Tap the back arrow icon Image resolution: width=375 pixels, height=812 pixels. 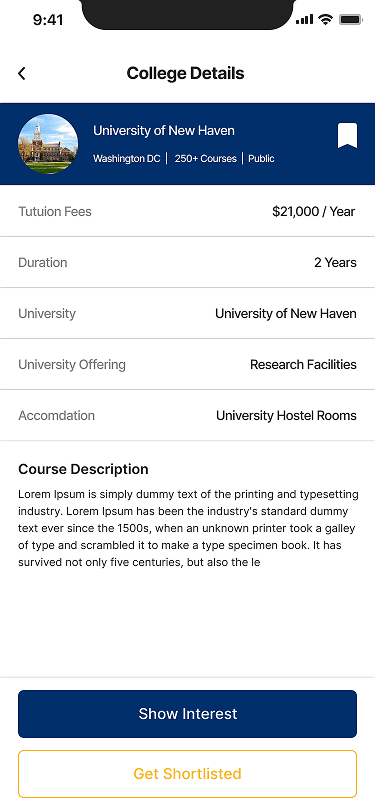[22, 74]
